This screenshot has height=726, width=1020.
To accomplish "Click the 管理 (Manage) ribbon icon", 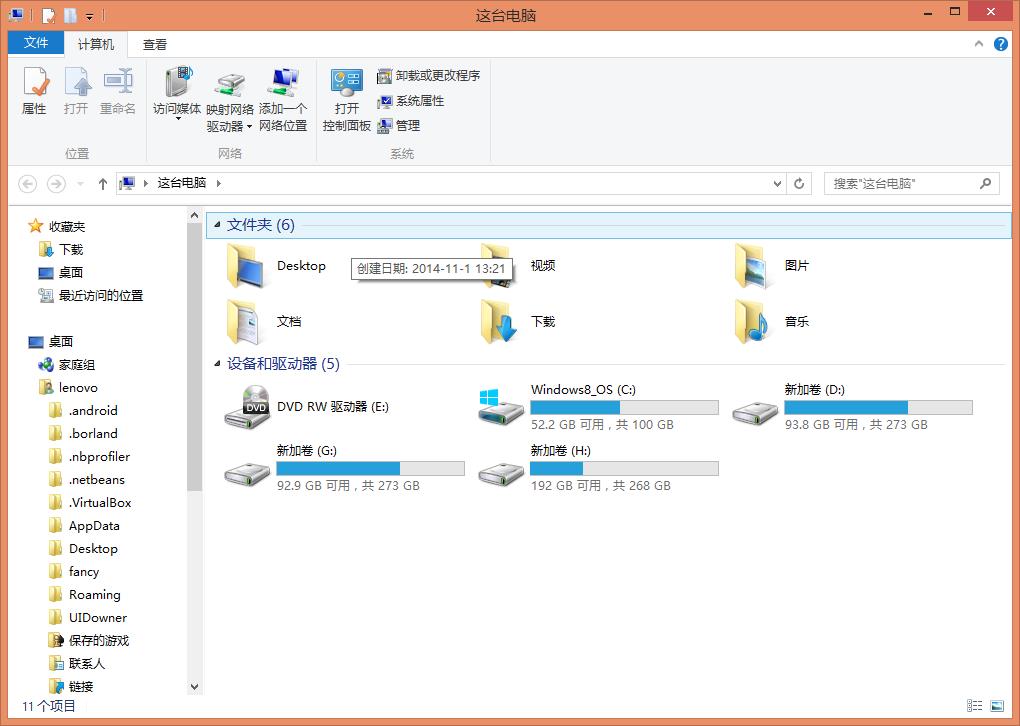I will coord(403,125).
